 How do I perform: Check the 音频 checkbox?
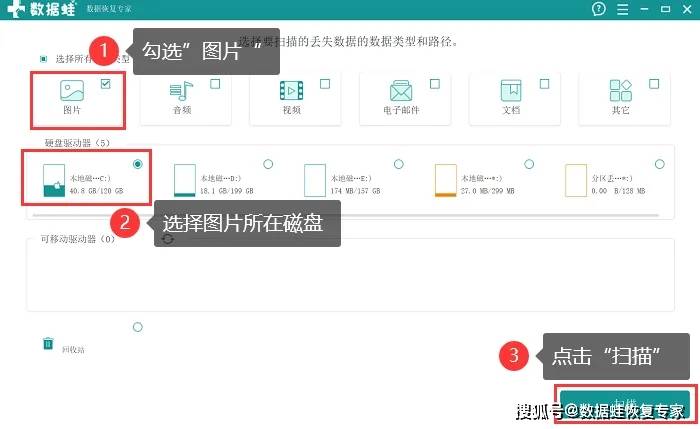coord(215,84)
